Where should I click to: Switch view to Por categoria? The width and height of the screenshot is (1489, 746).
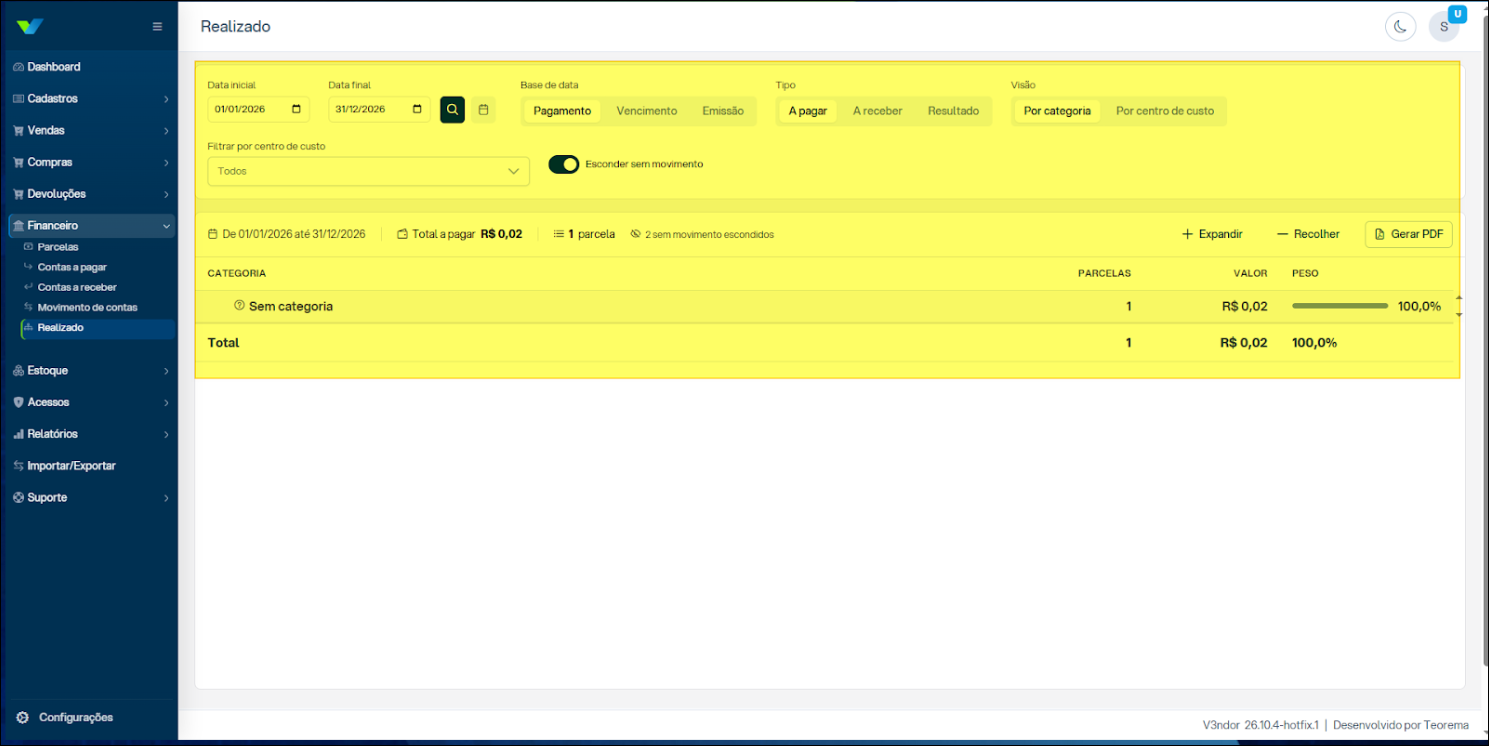(1057, 111)
